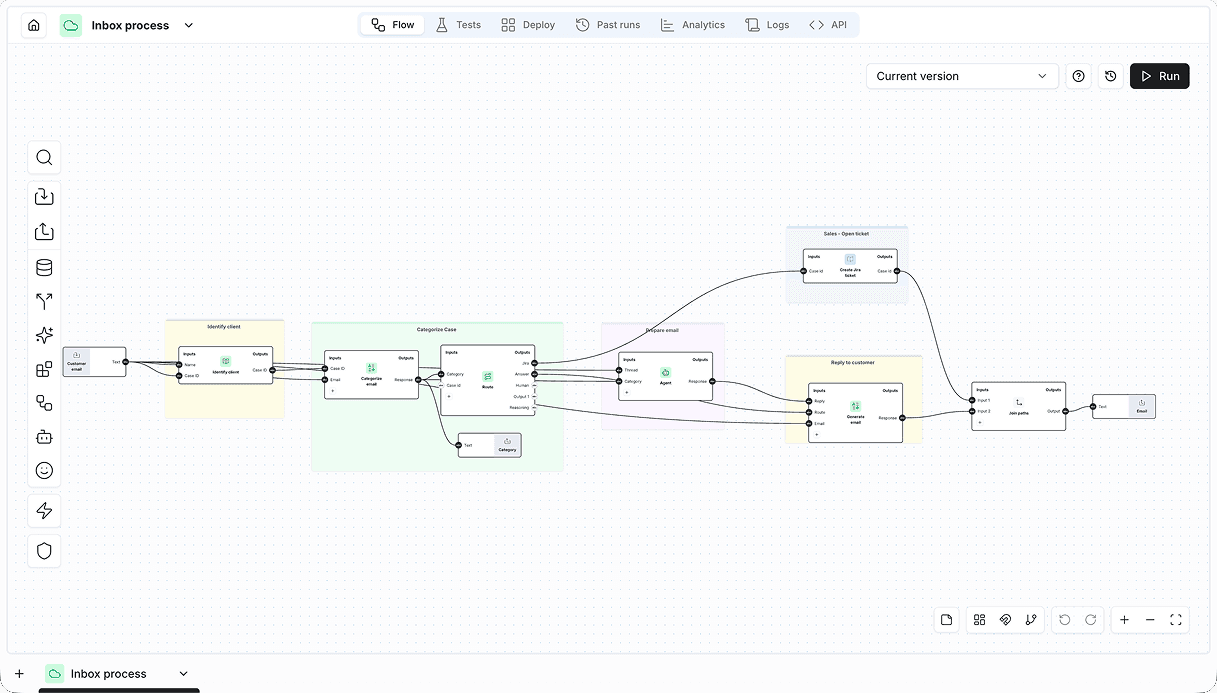Viewport: 1217px width, 693px height.
Task: Click the output (upload tray) sidebar icon
Action: coord(44,232)
